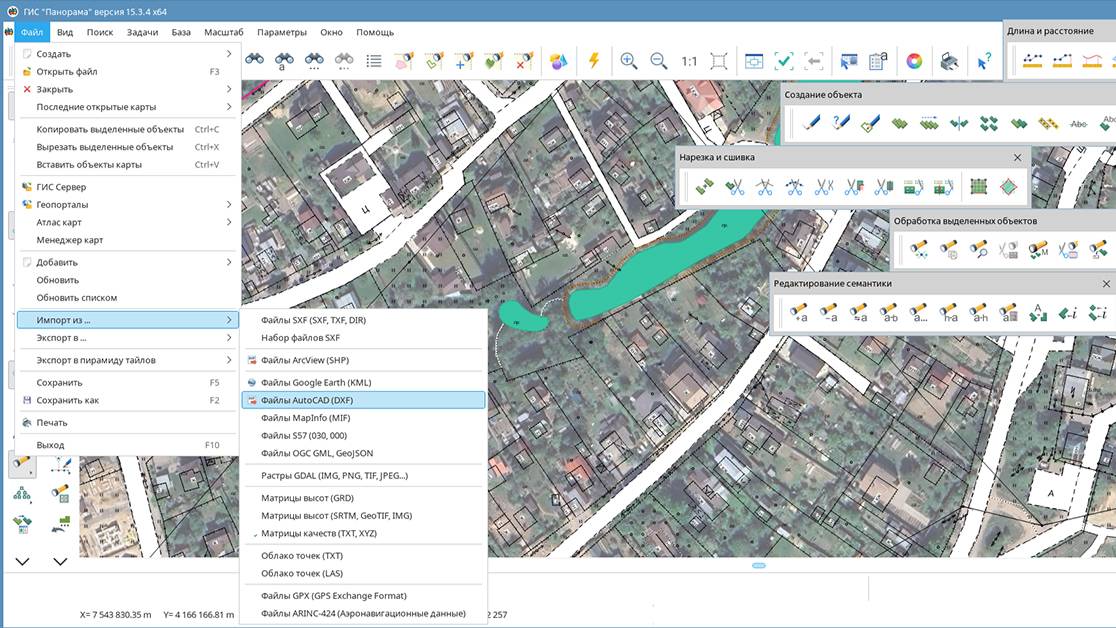This screenshot has height=628, width=1116.
Task: Click the printer icon in toolbar
Action: (x=949, y=61)
